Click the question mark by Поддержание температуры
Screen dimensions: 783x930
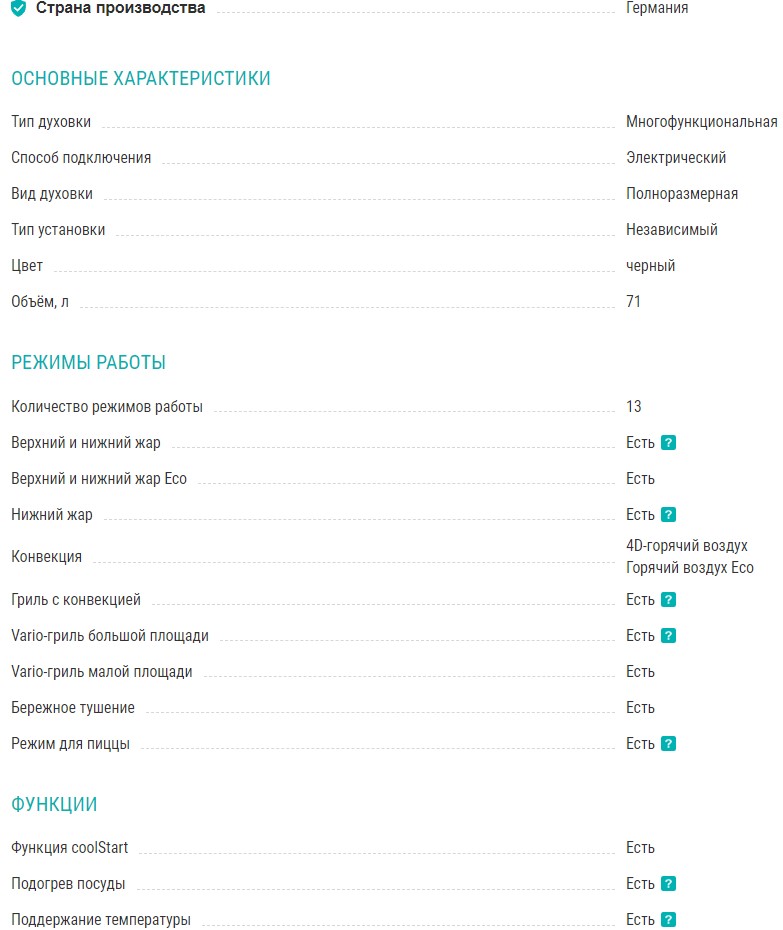tap(669, 920)
